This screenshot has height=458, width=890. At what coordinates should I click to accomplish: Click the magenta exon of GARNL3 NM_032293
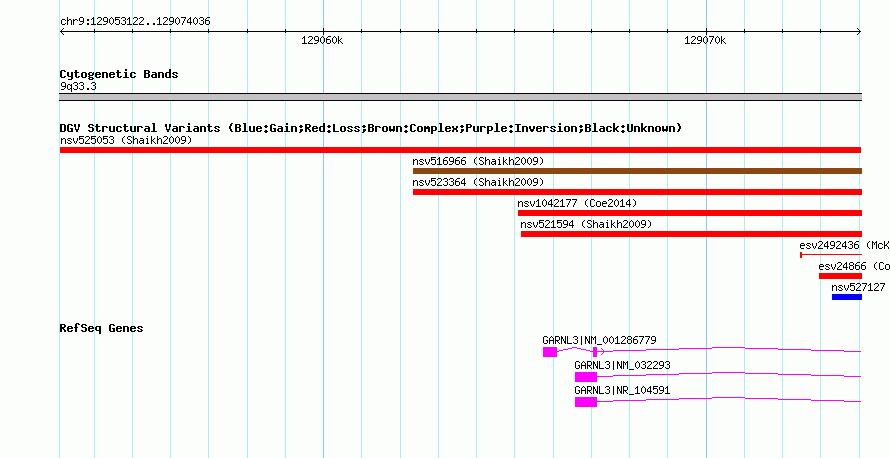[586, 377]
